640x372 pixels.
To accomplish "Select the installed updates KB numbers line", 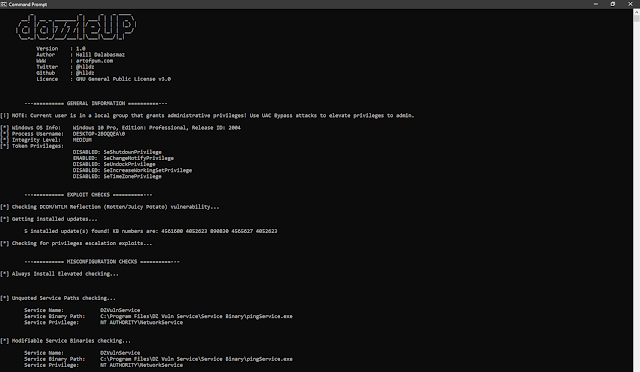I will coord(151,231).
